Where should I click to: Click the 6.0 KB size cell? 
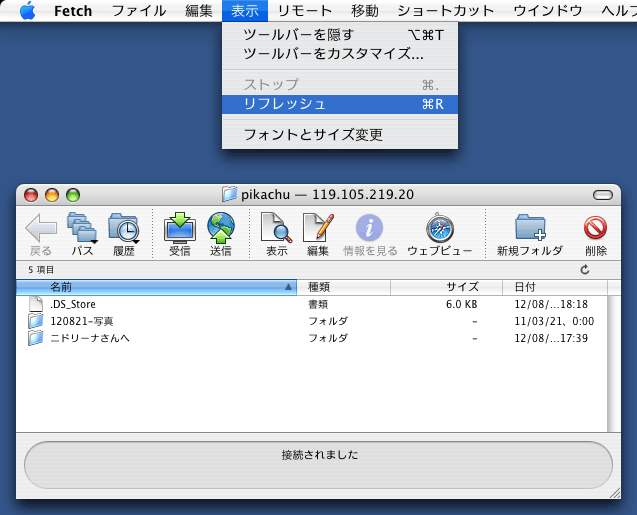(x=462, y=304)
